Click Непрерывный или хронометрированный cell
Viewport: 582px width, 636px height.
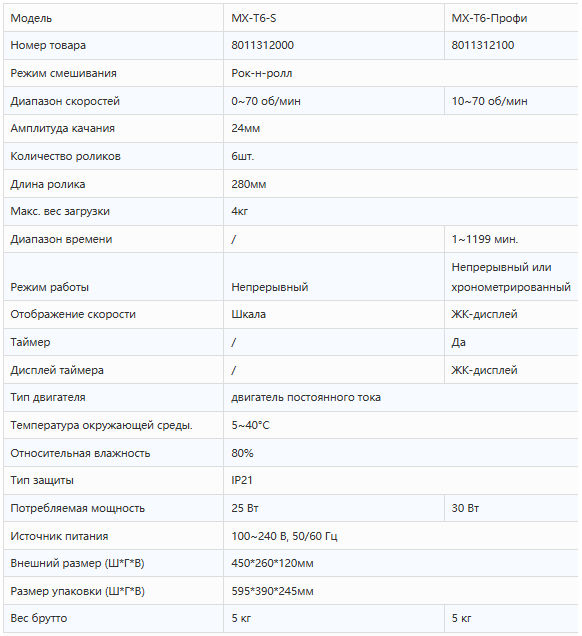tap(511, 277)
